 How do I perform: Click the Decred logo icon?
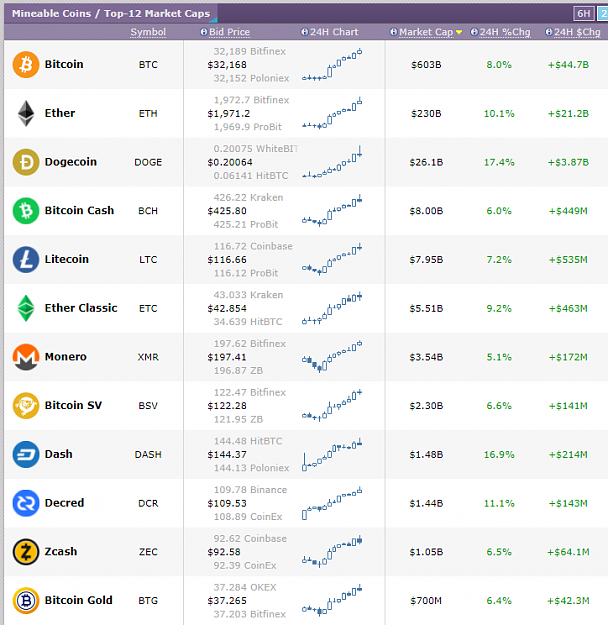26,503
